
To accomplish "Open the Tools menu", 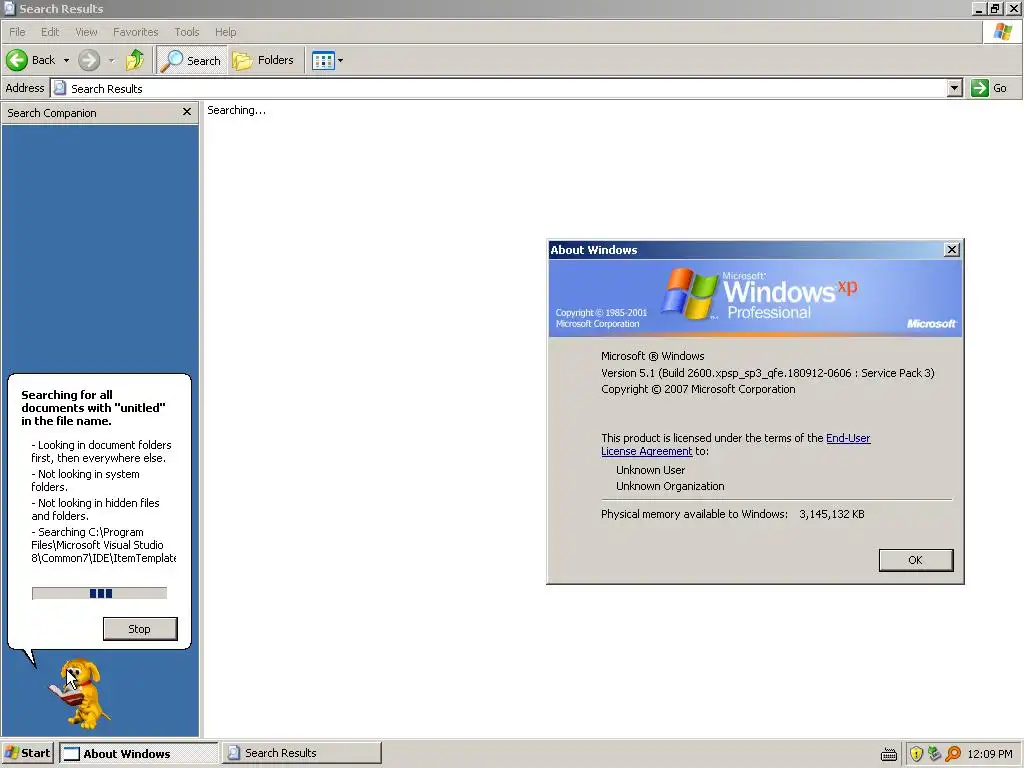I will click(x=187, y=32).
